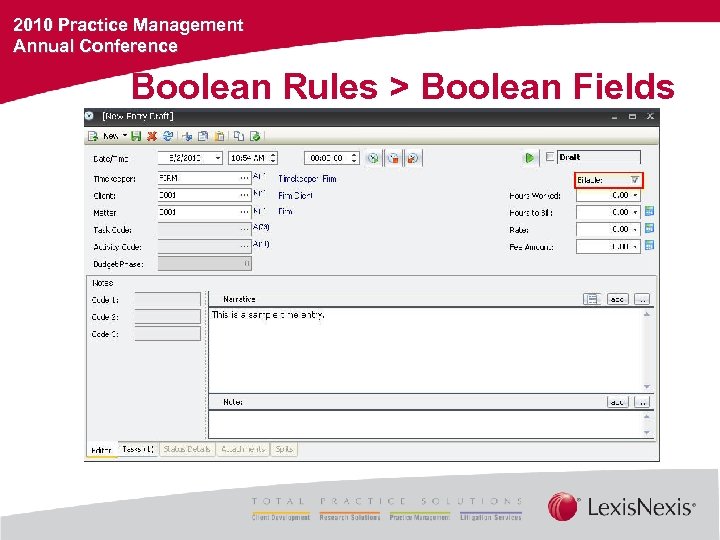Open the Matter lookup ellipsis
Image resolution: width=720 pixels, height=540 pixels.
pyautogui.click(x=245, y=212)
